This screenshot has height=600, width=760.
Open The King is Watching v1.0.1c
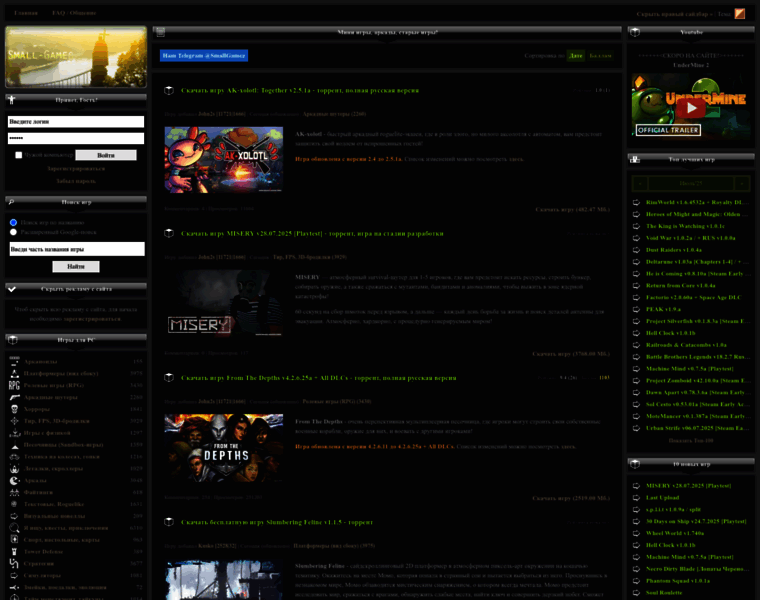pyautogui.click(x=685, y=226)
